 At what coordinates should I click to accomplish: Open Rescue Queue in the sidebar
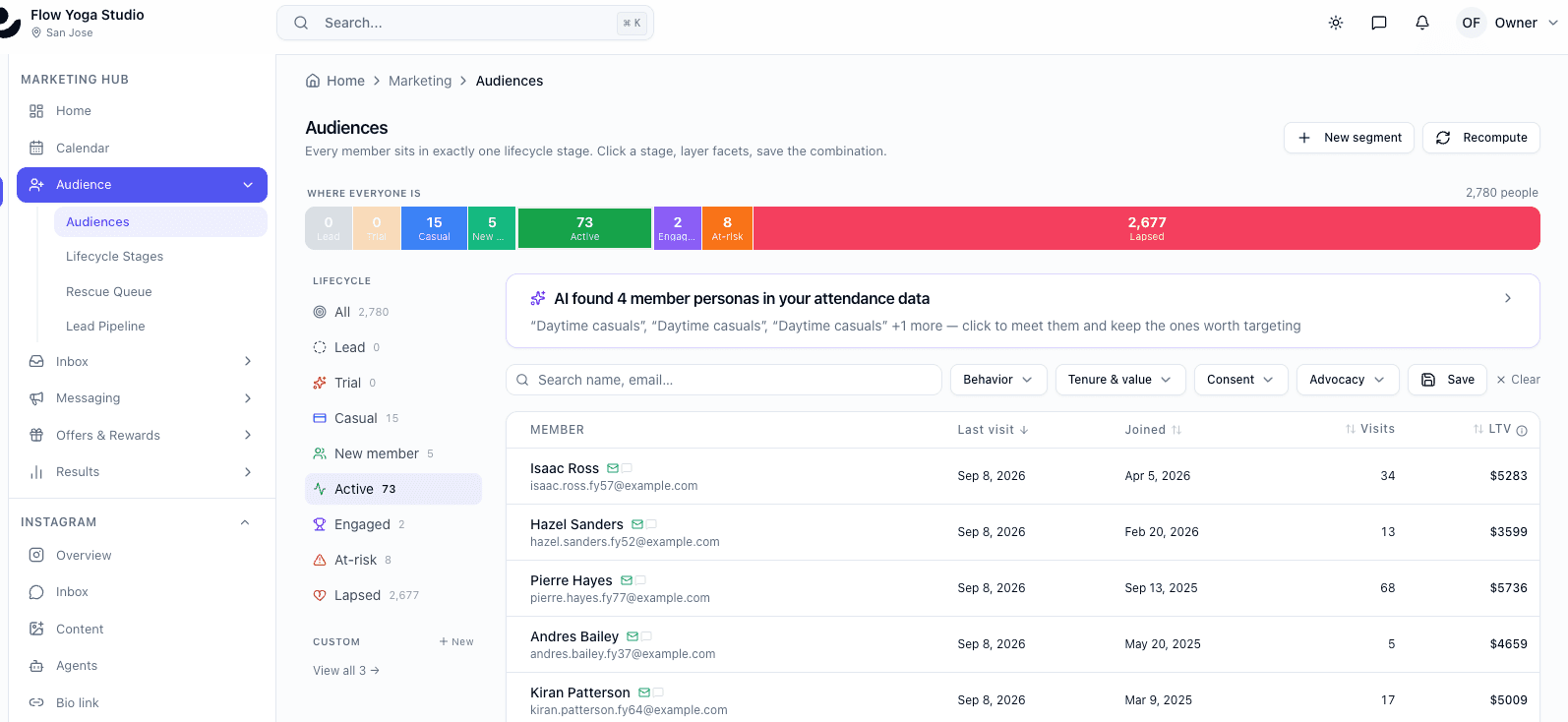point(108,292)
